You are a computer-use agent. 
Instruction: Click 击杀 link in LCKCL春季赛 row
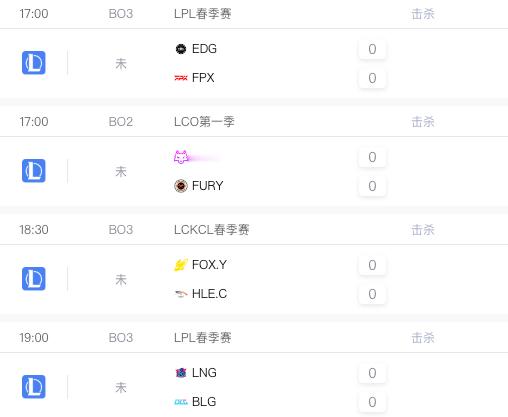(x=423, y=230)
